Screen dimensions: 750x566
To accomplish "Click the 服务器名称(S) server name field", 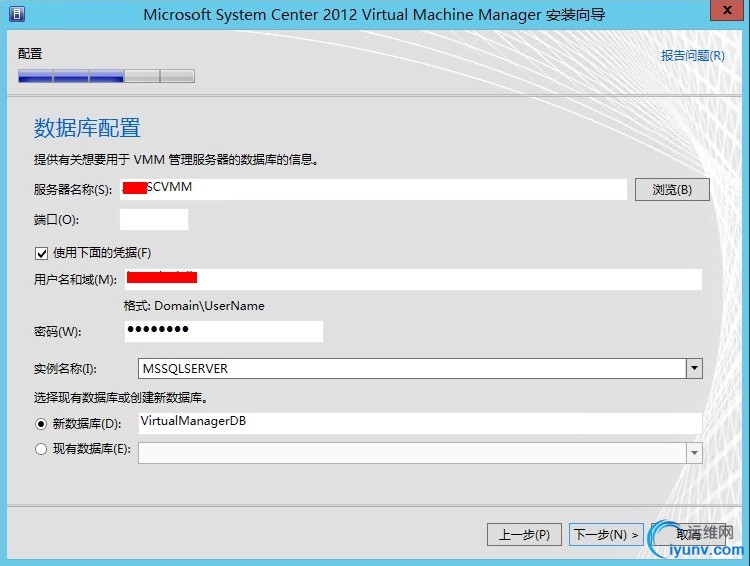I will tap(373, 189).
